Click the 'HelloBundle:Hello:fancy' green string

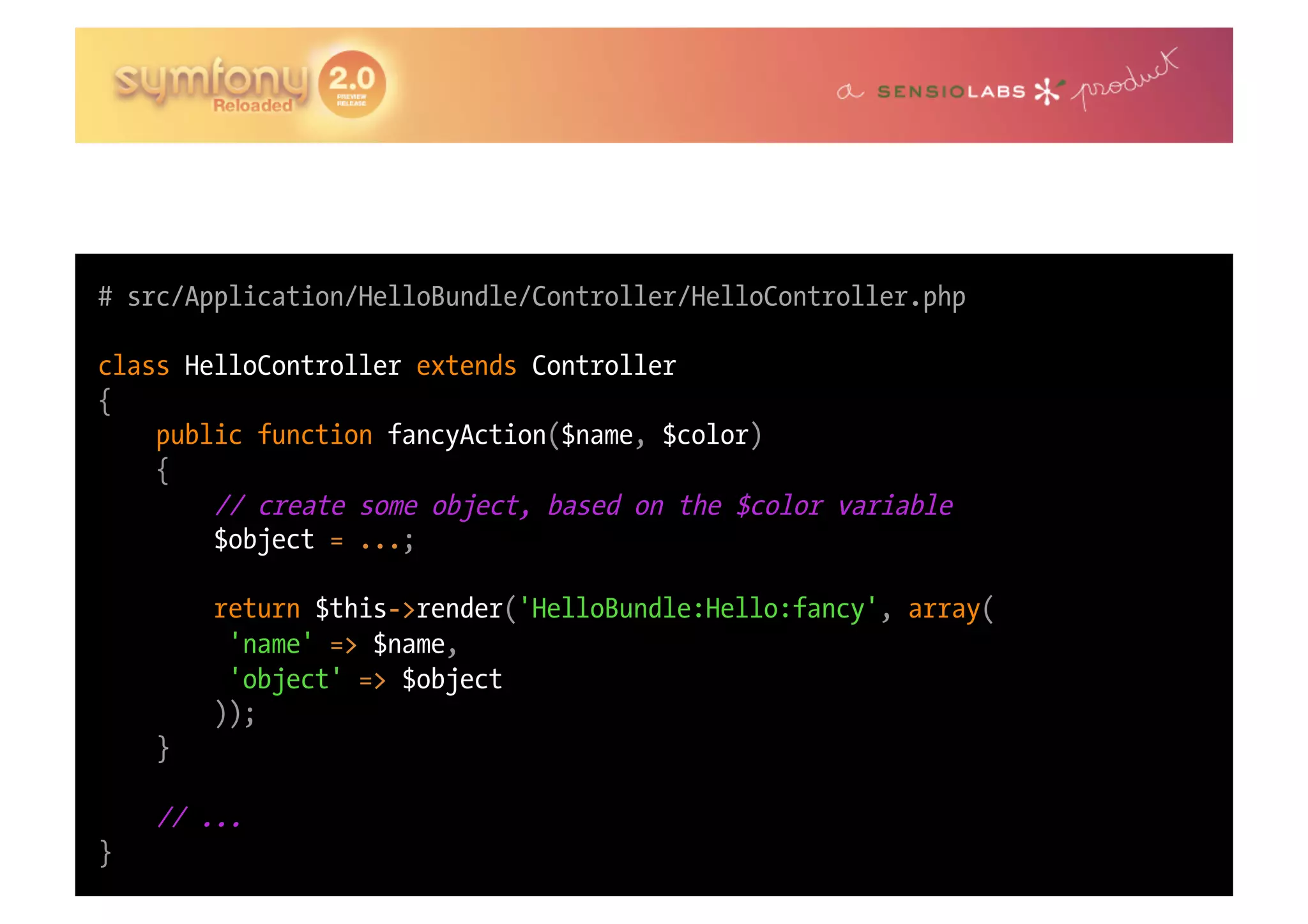point(697,609)
